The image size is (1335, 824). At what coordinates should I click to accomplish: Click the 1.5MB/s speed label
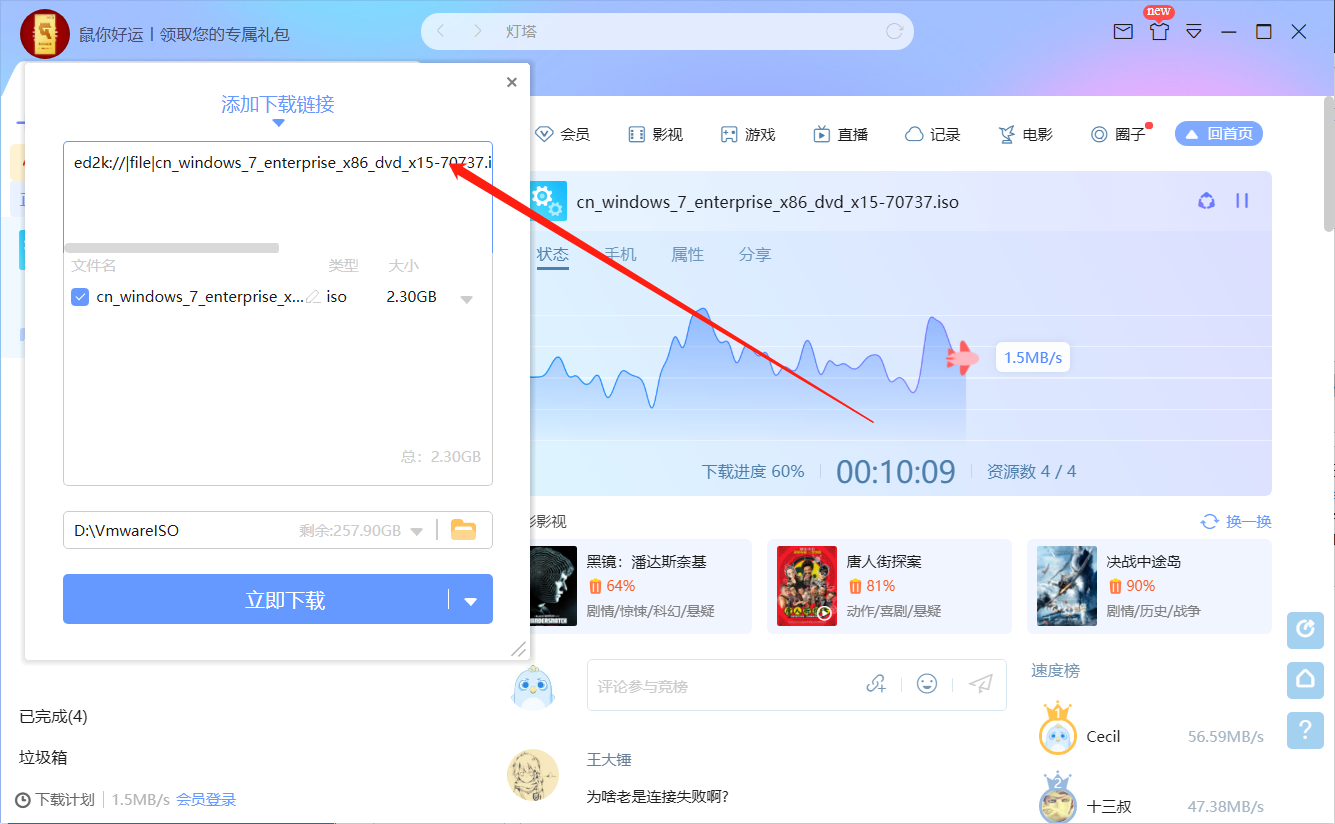[1033, 357]
